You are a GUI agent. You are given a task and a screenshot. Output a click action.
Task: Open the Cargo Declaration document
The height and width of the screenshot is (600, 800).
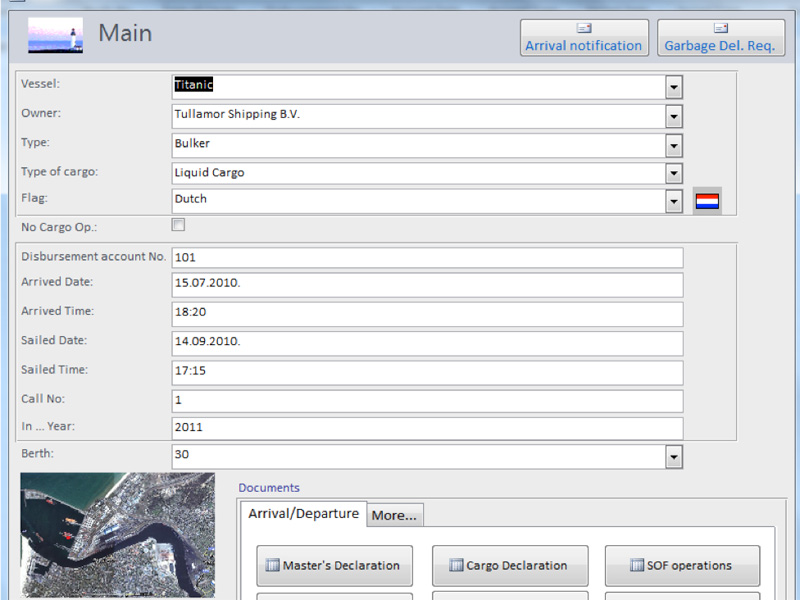point(510,565)
